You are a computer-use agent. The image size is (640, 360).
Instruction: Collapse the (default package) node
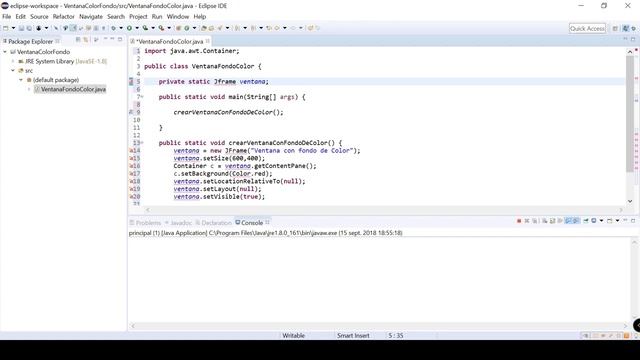tap(21, 80)
